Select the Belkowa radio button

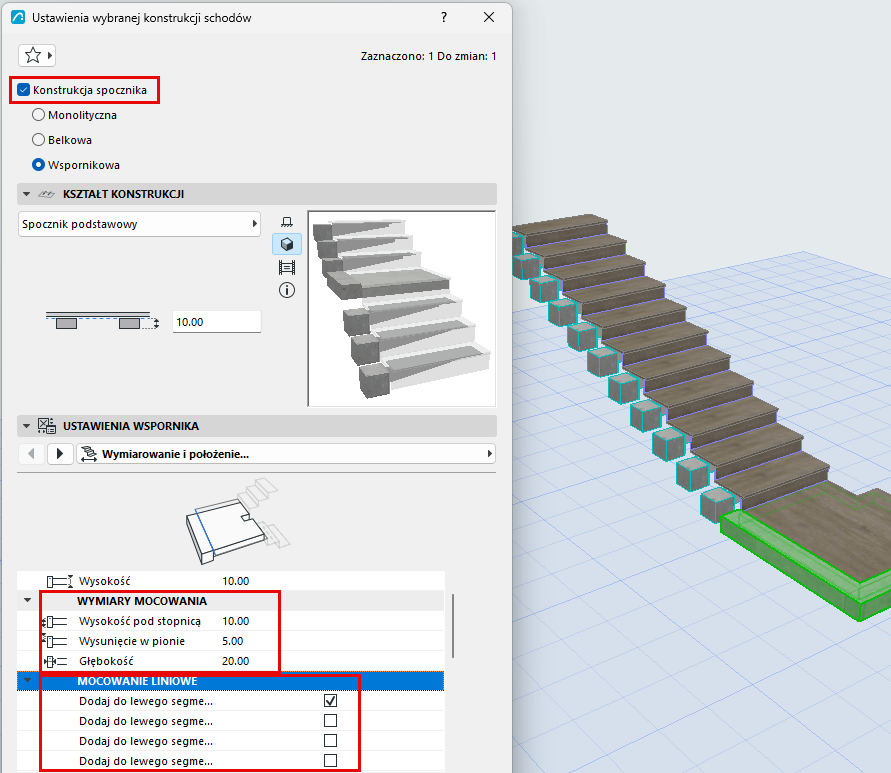click(38, 140)
